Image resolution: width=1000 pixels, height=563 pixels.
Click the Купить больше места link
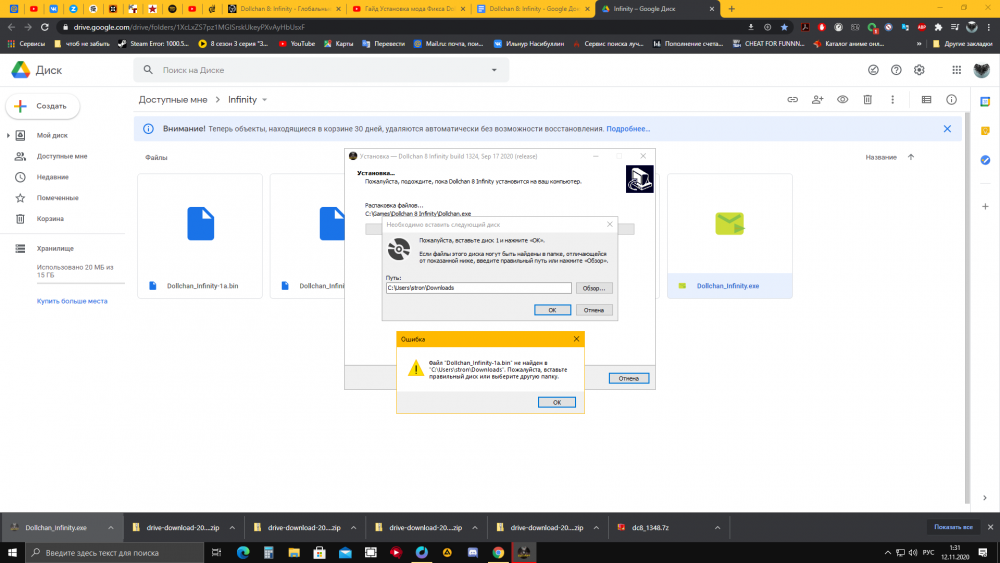coord(72,300)
